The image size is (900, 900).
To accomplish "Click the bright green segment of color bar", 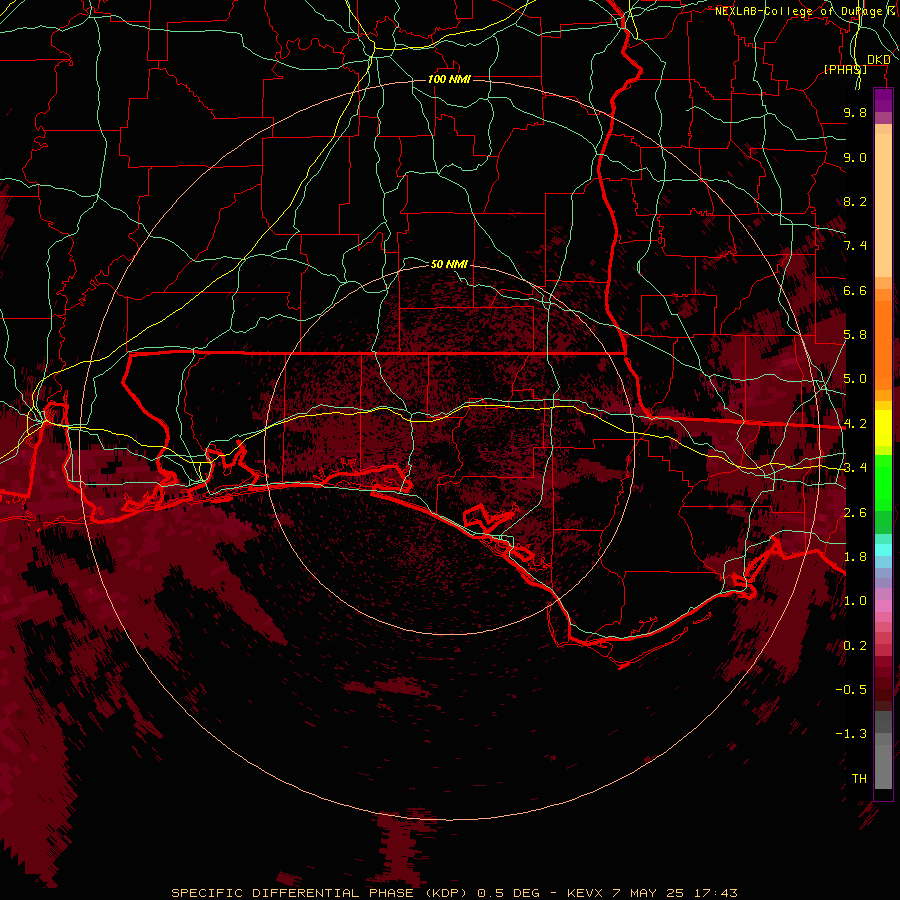I will click(x=883, y=482).
